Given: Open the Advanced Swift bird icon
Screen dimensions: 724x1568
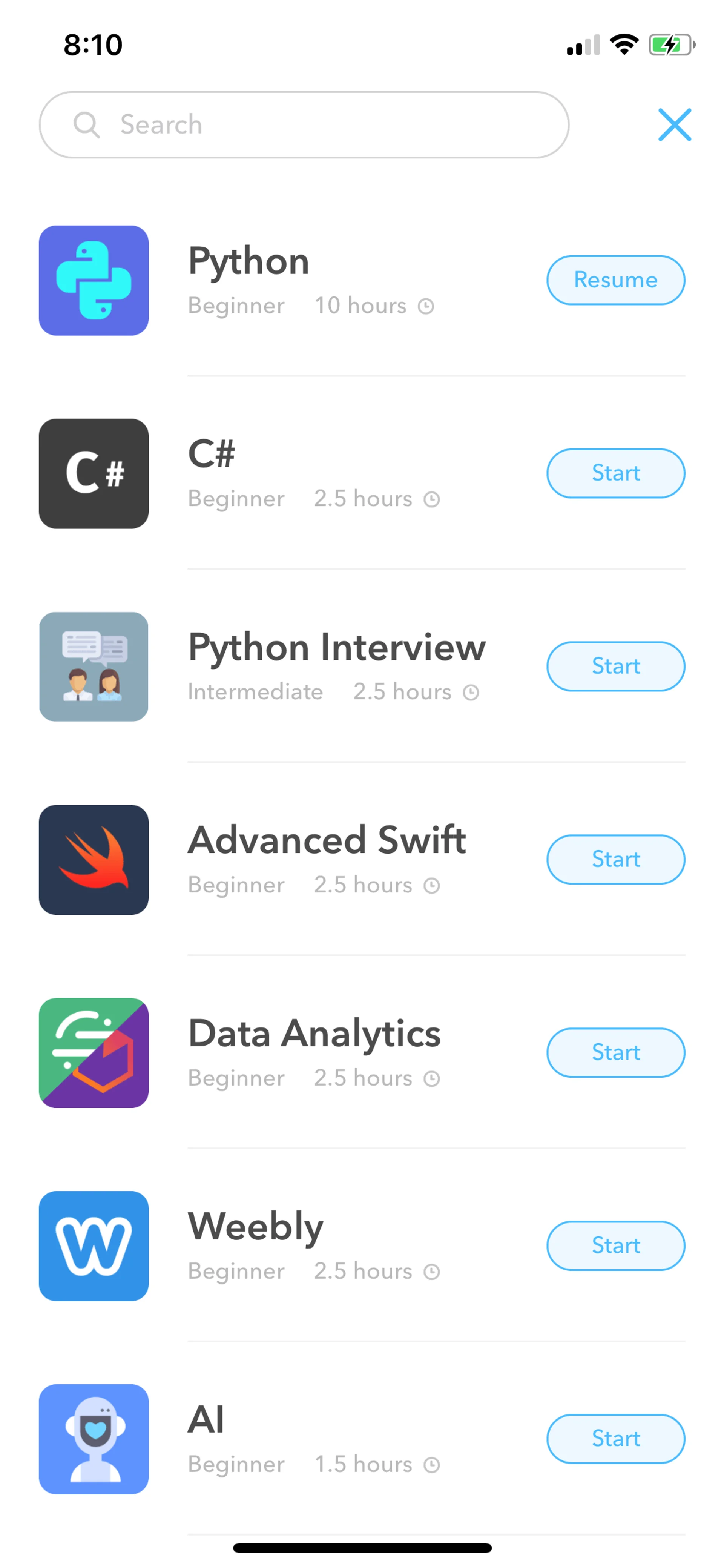Looking at the screenshot, I should click(94, 860).
